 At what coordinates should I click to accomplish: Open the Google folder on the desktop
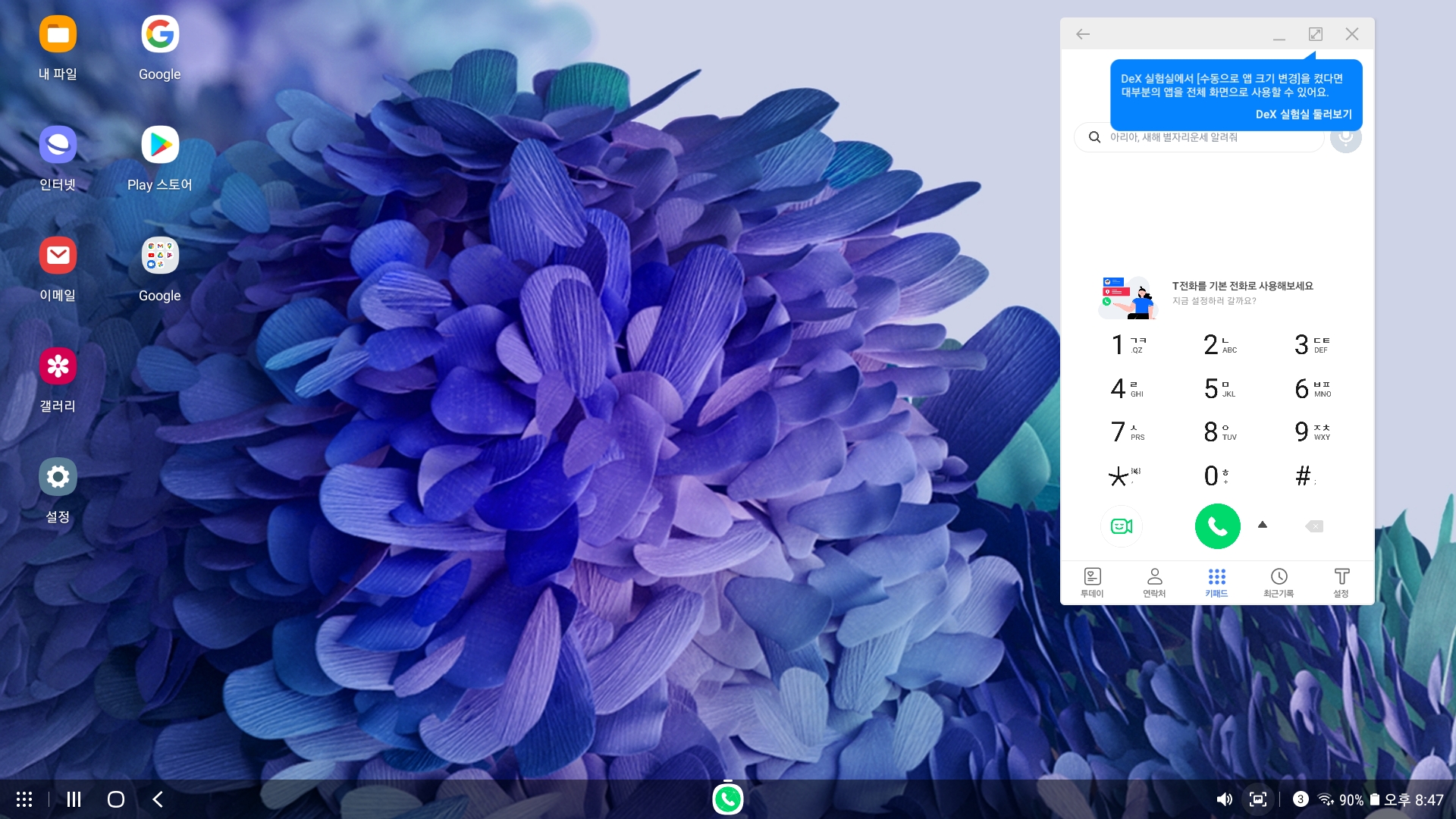pyautogui.click(x=160, y=256)
